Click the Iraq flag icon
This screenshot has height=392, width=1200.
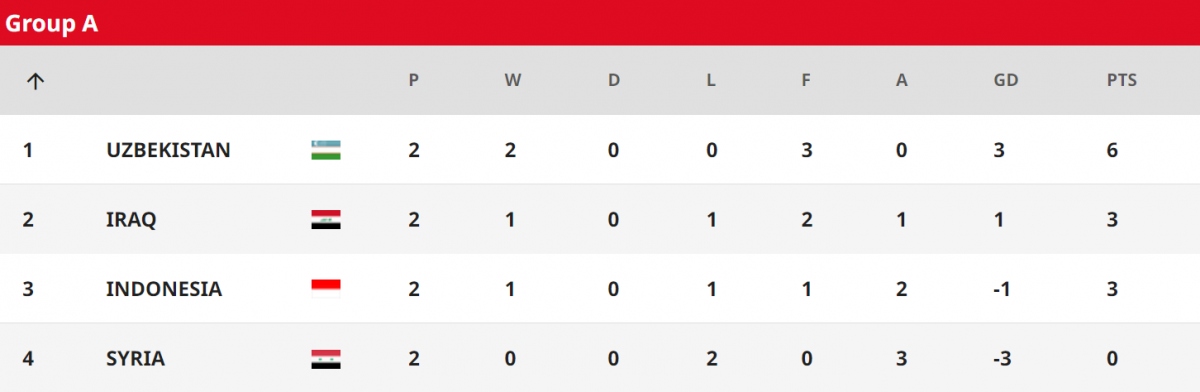point(326,219)
